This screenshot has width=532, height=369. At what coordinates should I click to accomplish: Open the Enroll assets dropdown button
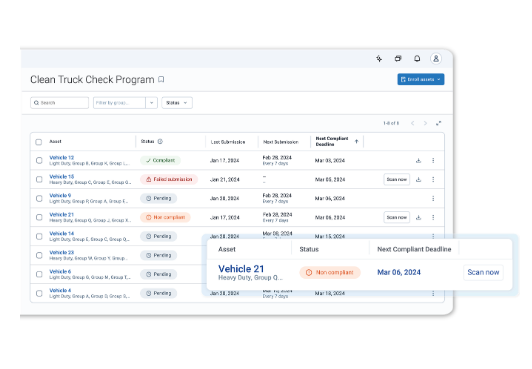[421, 79]
